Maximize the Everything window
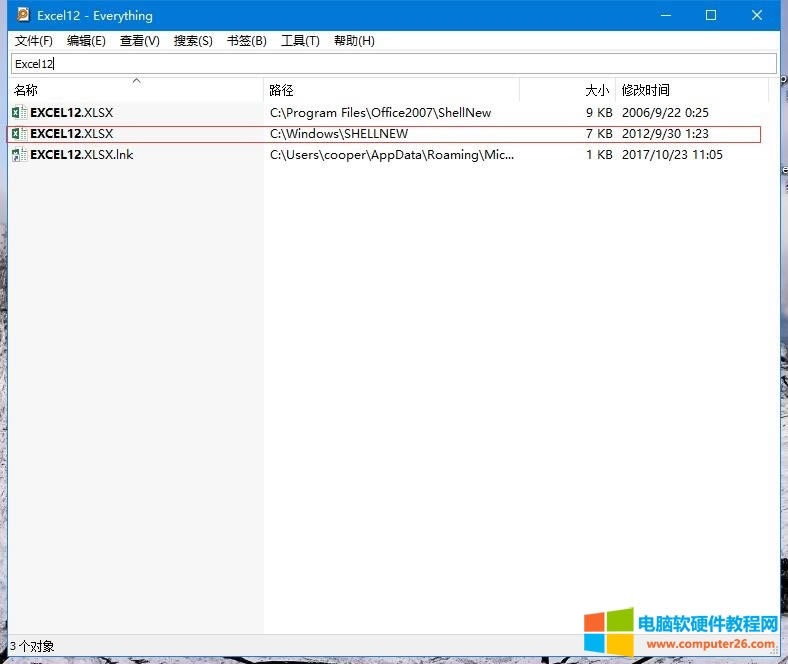Image resolution: width=788 pixels, height=664 pixels. tap(710, 15)
